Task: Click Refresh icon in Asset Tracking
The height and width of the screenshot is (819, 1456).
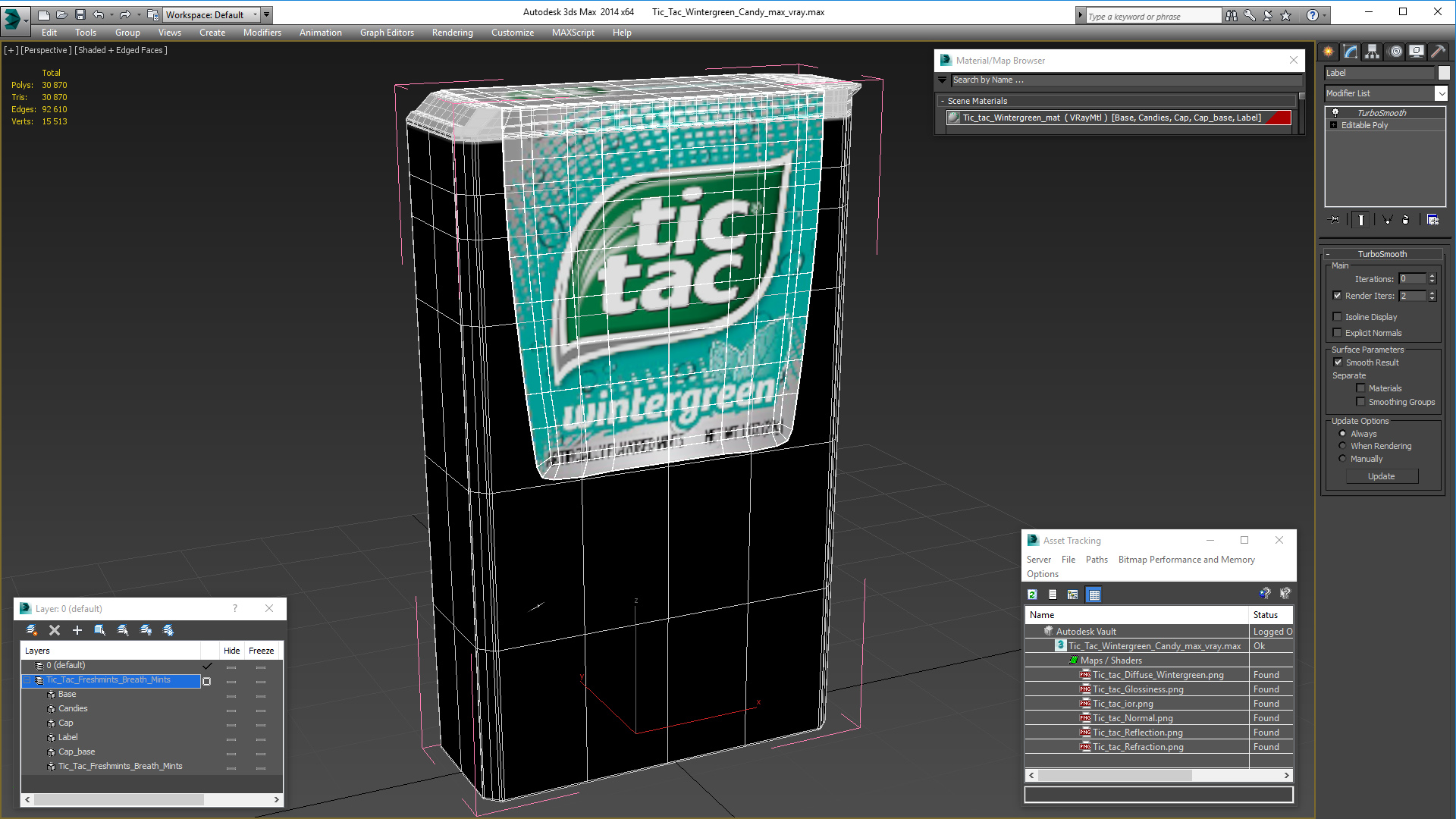Action: click(x=1032, y=595)
